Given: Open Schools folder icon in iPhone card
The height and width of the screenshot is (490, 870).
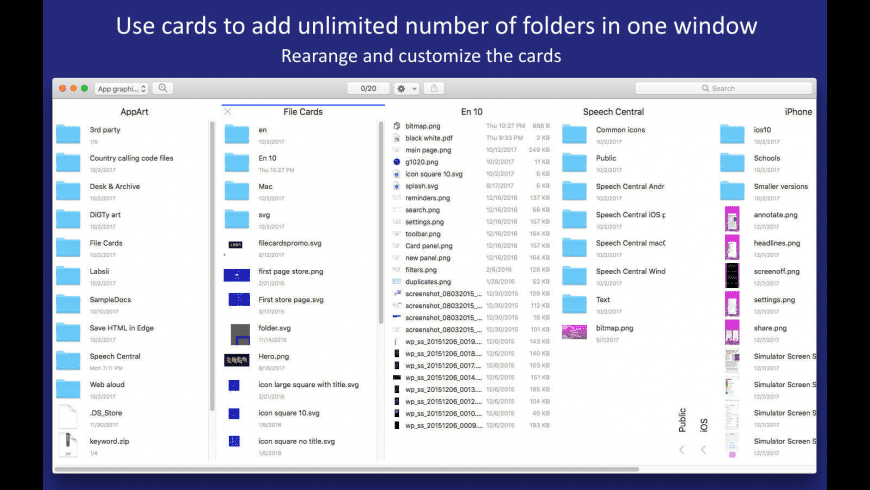Looking at the screenshot, I should point(732,163).
